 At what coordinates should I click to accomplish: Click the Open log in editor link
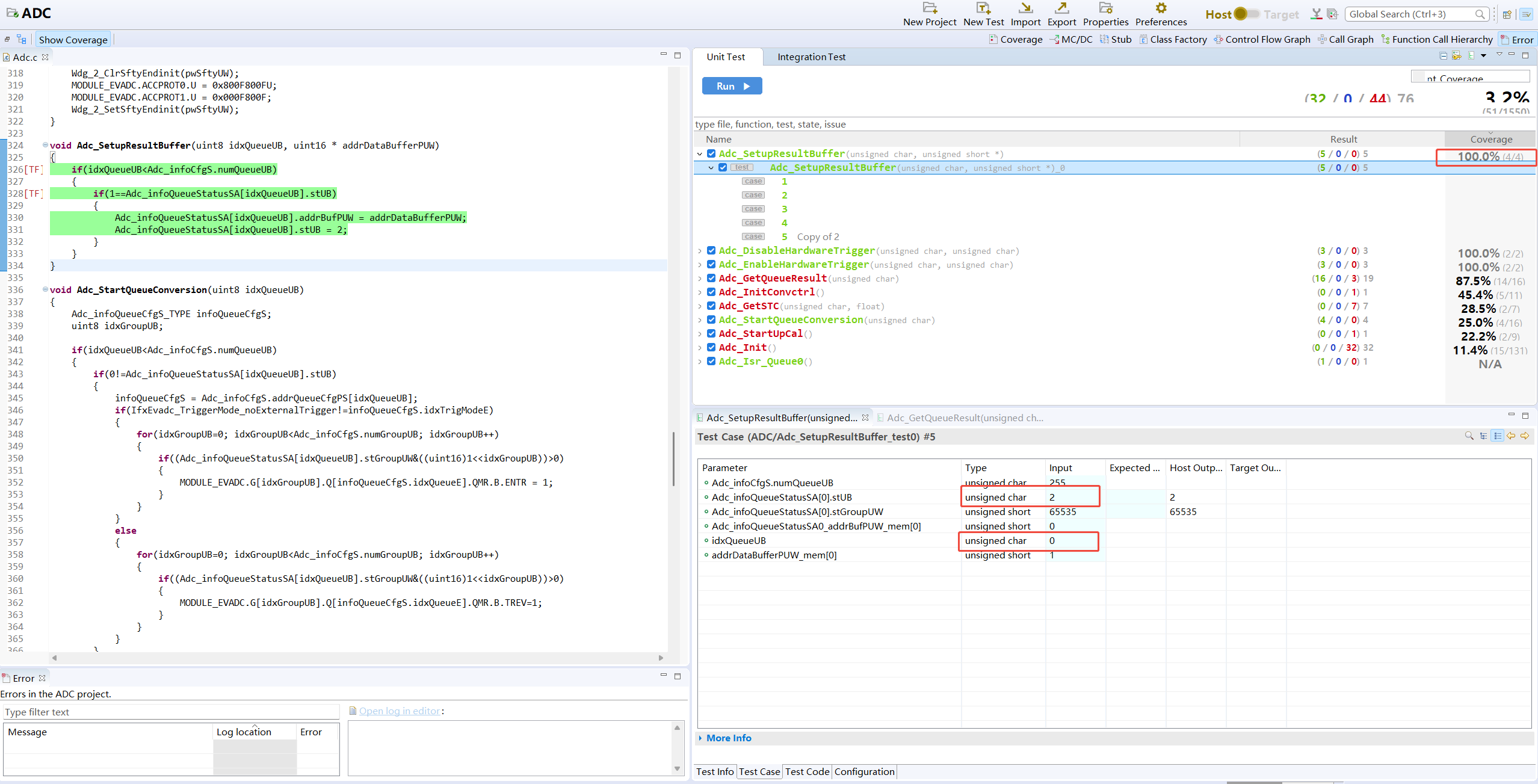click(400, 711)
